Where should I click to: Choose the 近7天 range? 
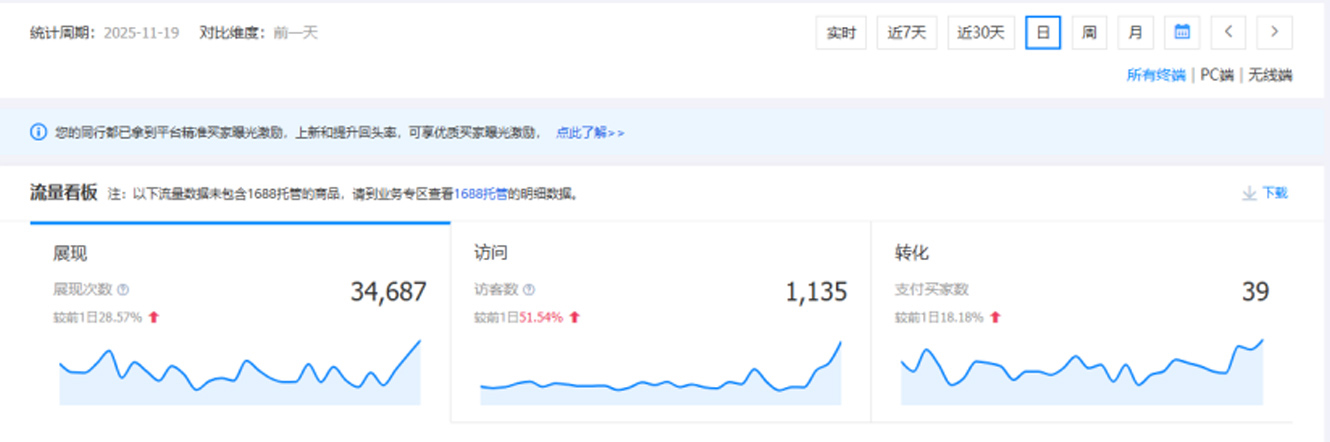click(907, 32)
